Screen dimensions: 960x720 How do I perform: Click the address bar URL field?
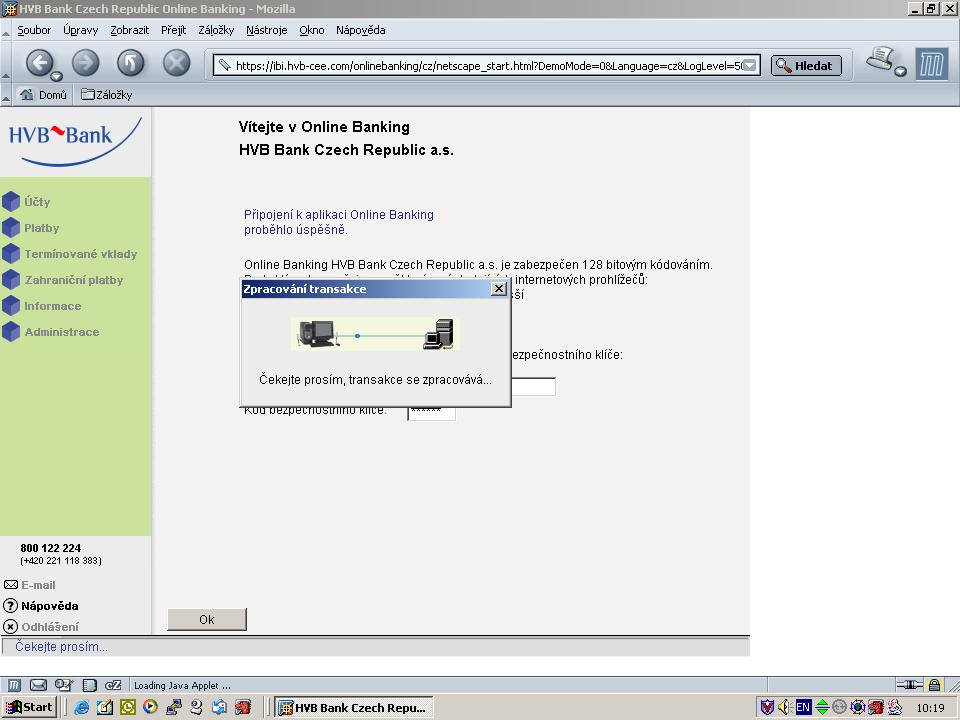click(x=487, y=66)
